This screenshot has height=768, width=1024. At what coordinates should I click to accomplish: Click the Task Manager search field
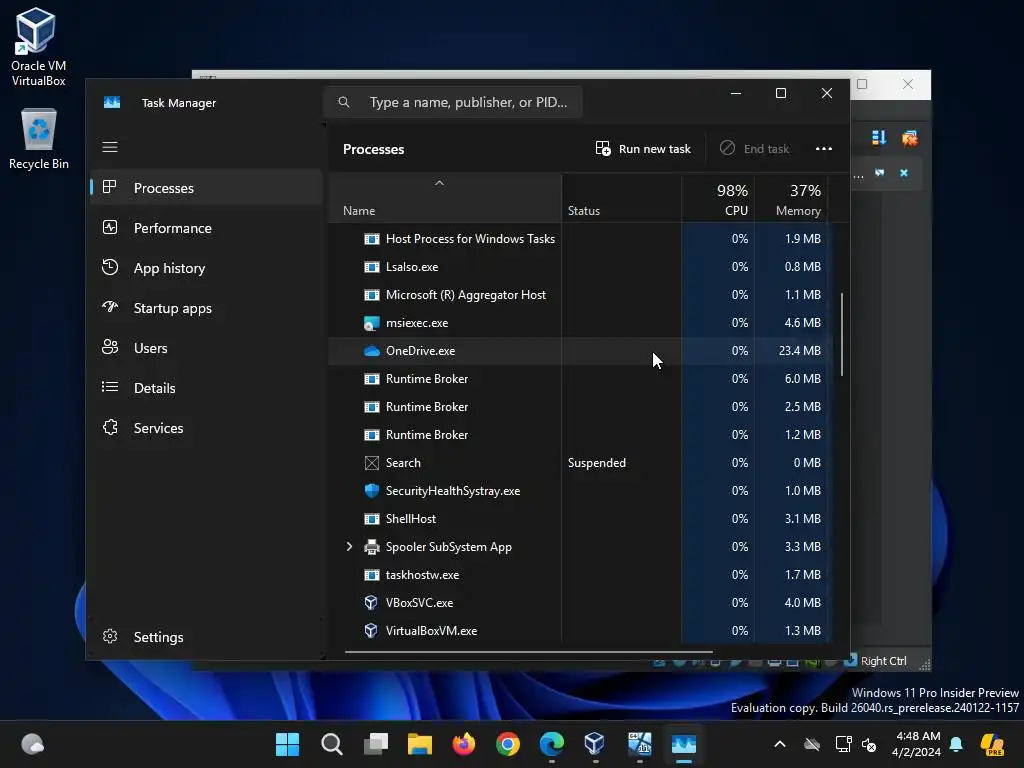[453, 102]
